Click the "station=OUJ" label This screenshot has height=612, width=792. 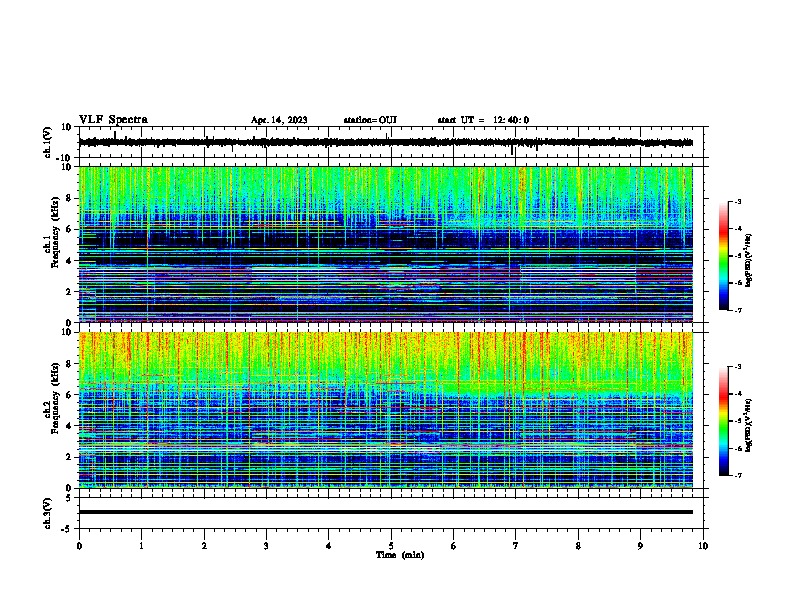coord(370,120)
